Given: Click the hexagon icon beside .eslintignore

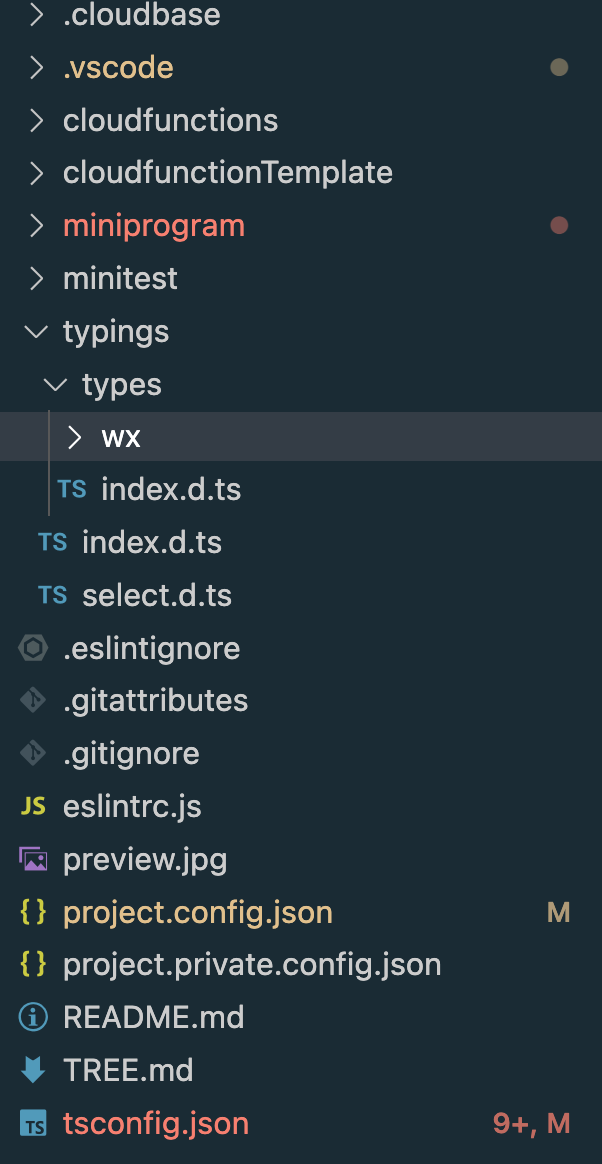Looking at the screenshot, I should point(33,648).
